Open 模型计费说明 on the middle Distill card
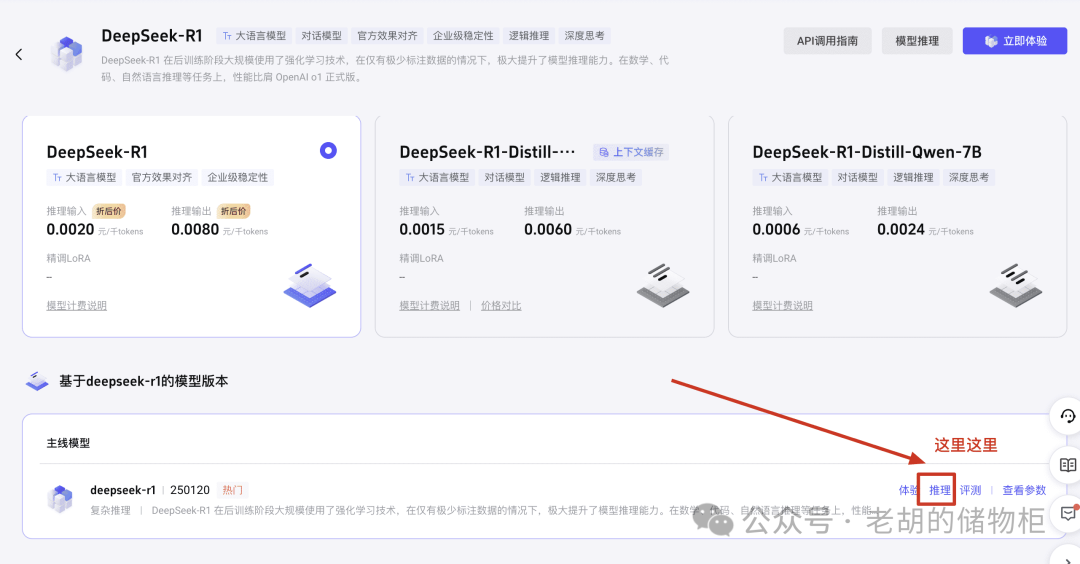Image resolution: width=1080 pixels, height=564 pixels. coord(429,306)
